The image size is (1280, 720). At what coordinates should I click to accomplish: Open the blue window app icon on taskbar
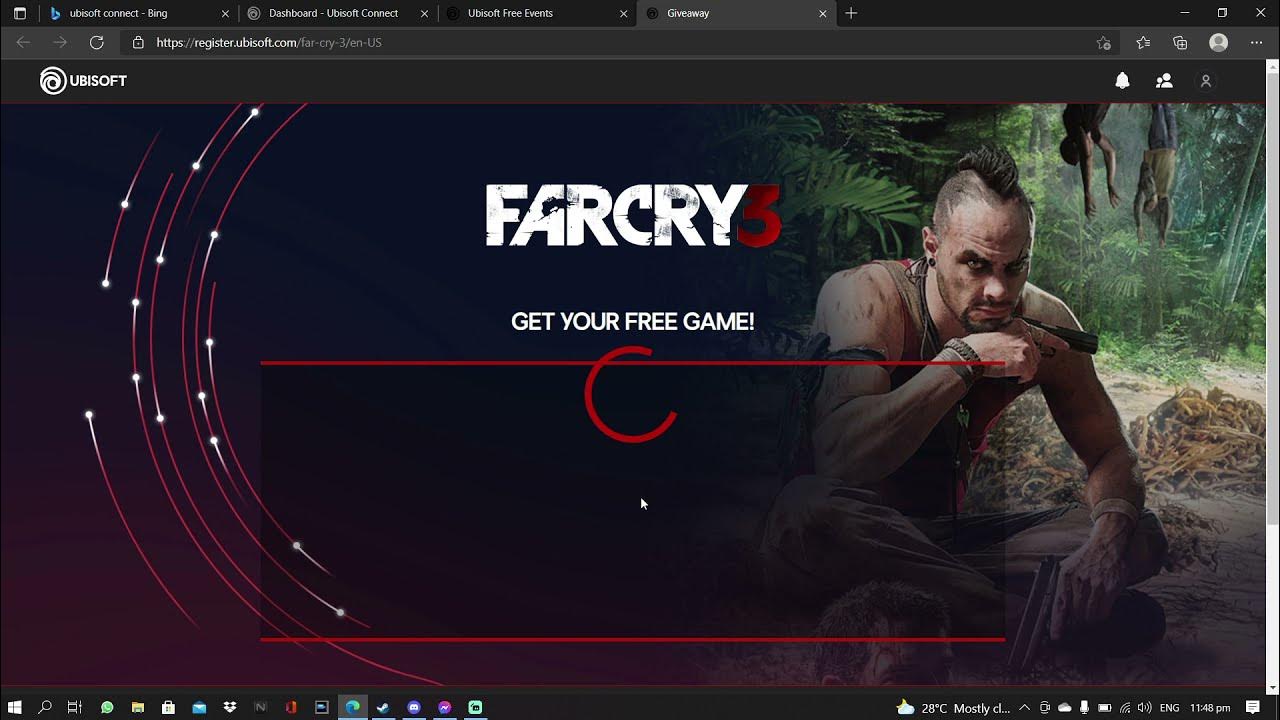point(322,707)
